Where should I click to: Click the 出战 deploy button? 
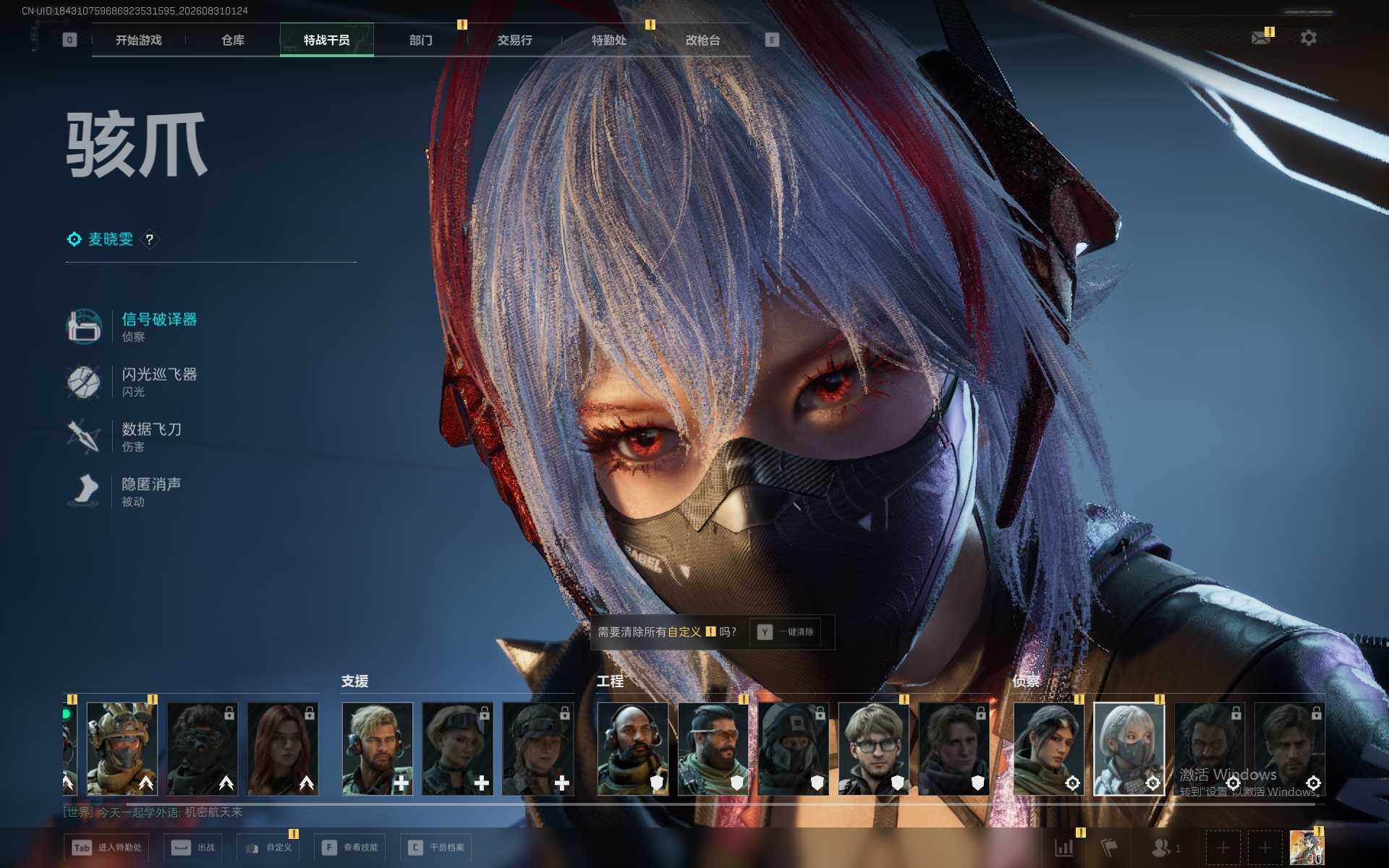[193, 848]
